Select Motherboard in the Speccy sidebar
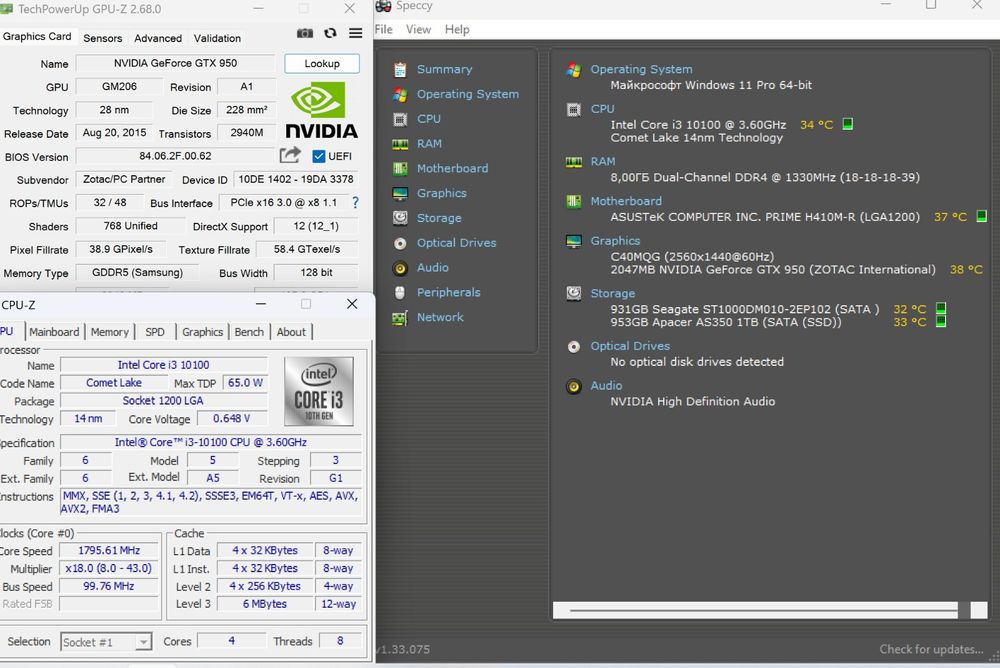 (452, 168)
